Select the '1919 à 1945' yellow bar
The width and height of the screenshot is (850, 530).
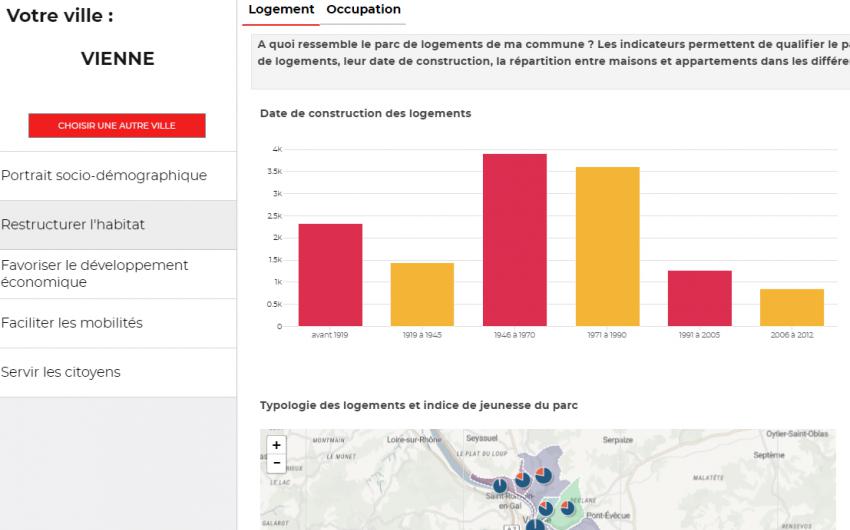(x=422, y=294)
